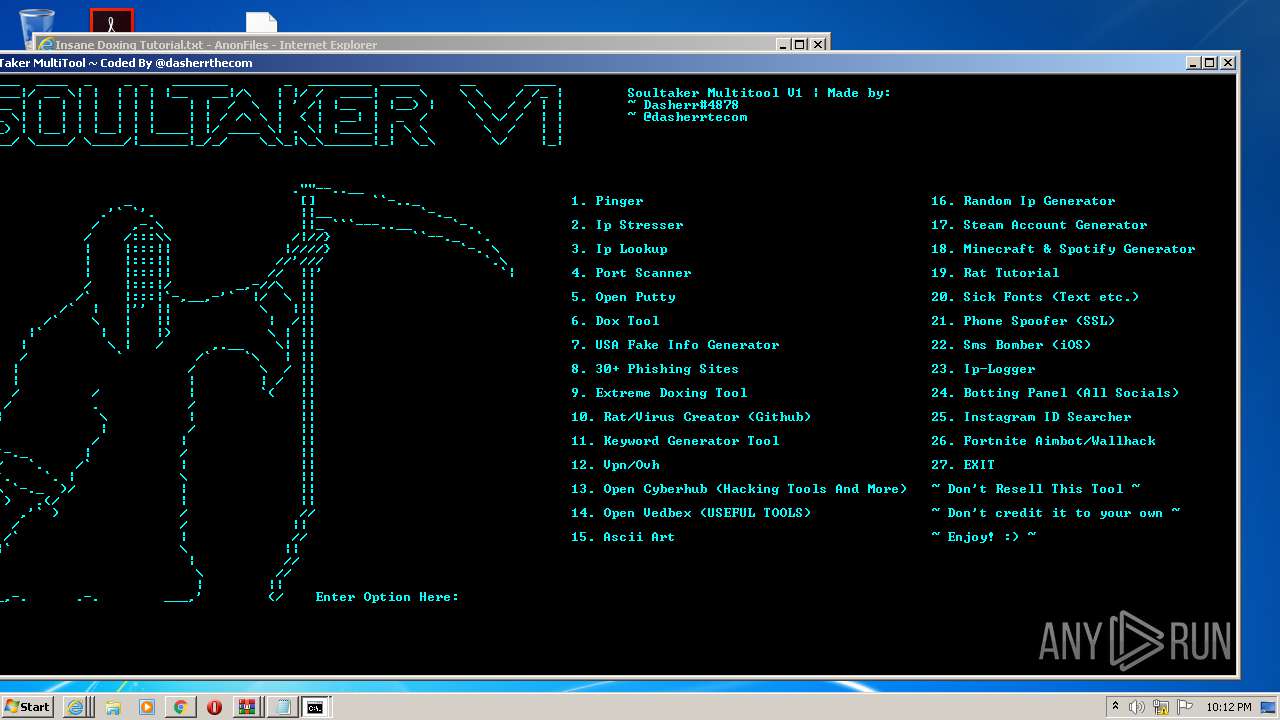Select the command prompt taskbar button
1280x720 pixels.
point(315,707)
